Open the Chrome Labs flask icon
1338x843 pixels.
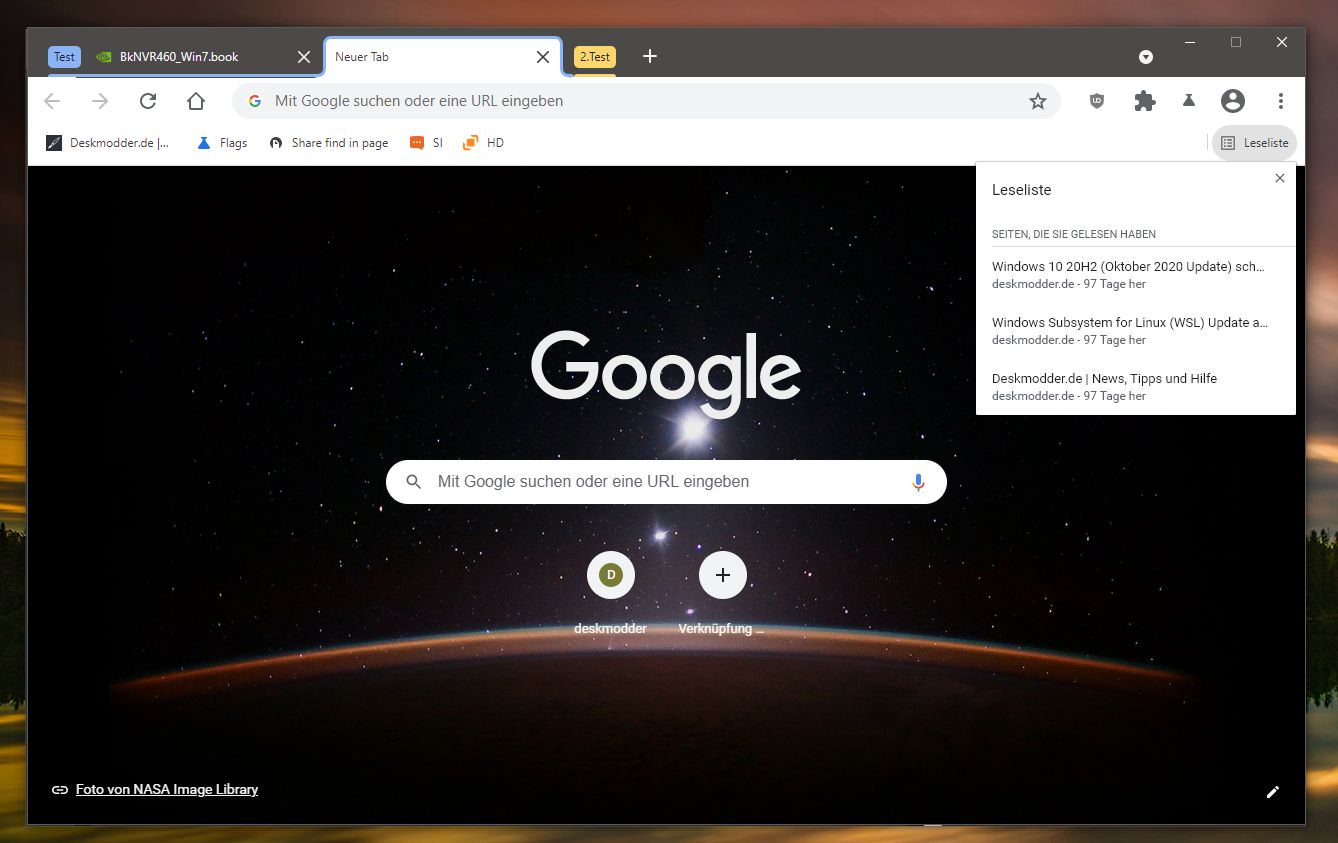(x=1189, y=101)
